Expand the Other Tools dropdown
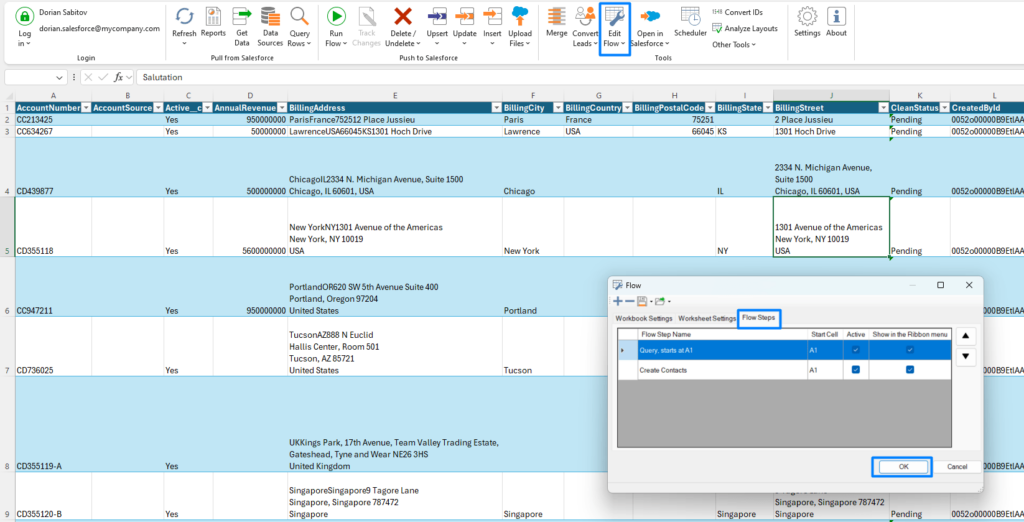This screenshot has width=1024, height=522. (735, 45)
